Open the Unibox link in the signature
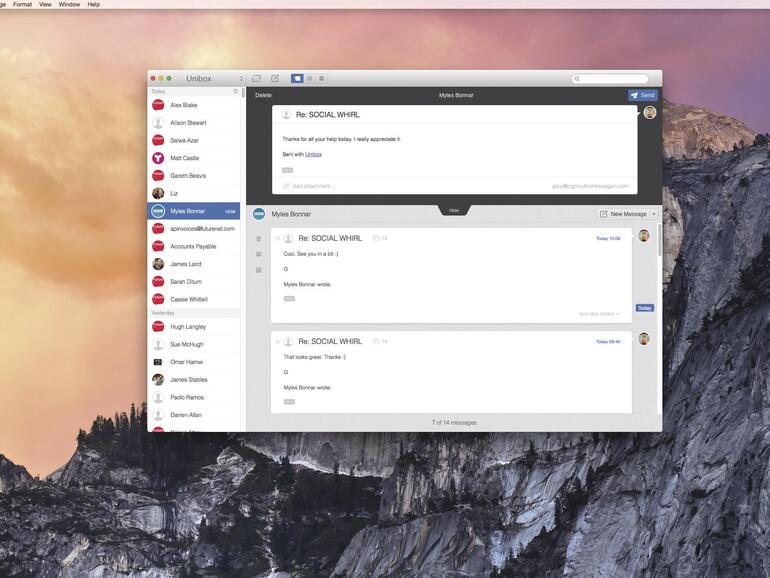Screen dimensions: 770x578 pos(313,154)
